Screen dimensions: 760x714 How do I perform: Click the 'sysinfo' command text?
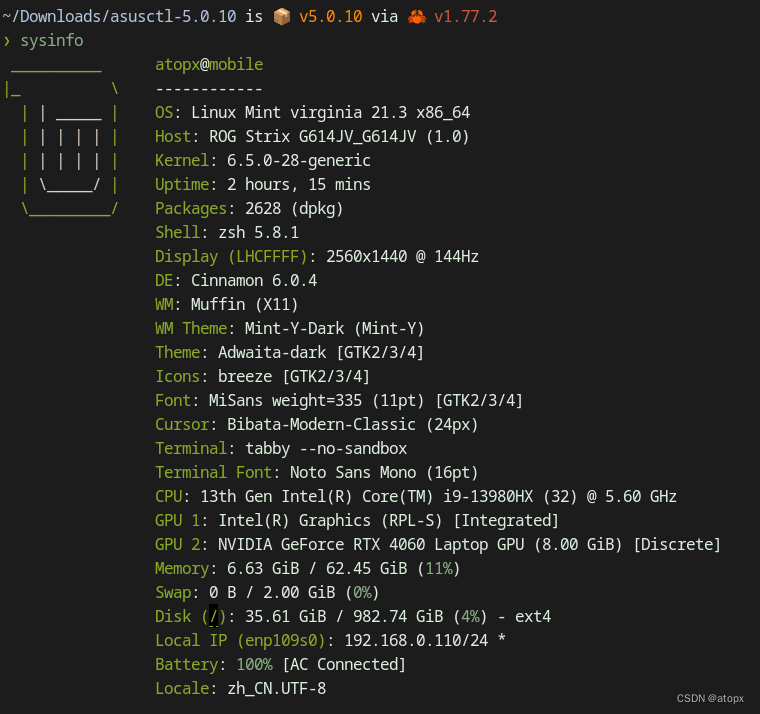point(52,41)
